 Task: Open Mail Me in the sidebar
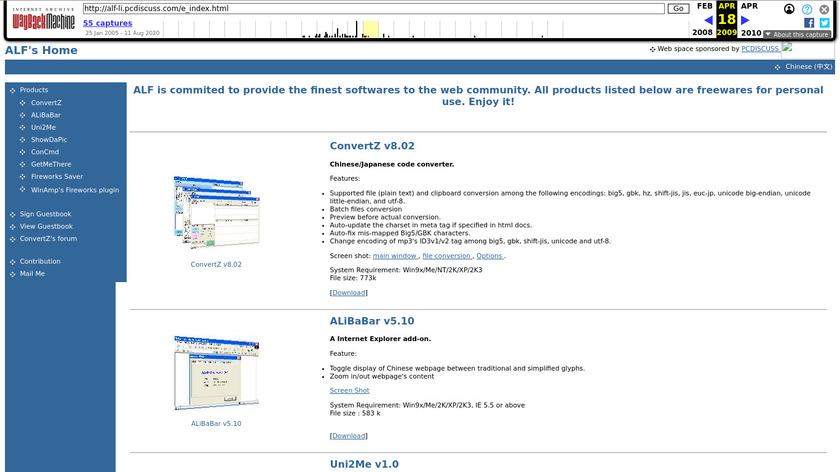32,274
